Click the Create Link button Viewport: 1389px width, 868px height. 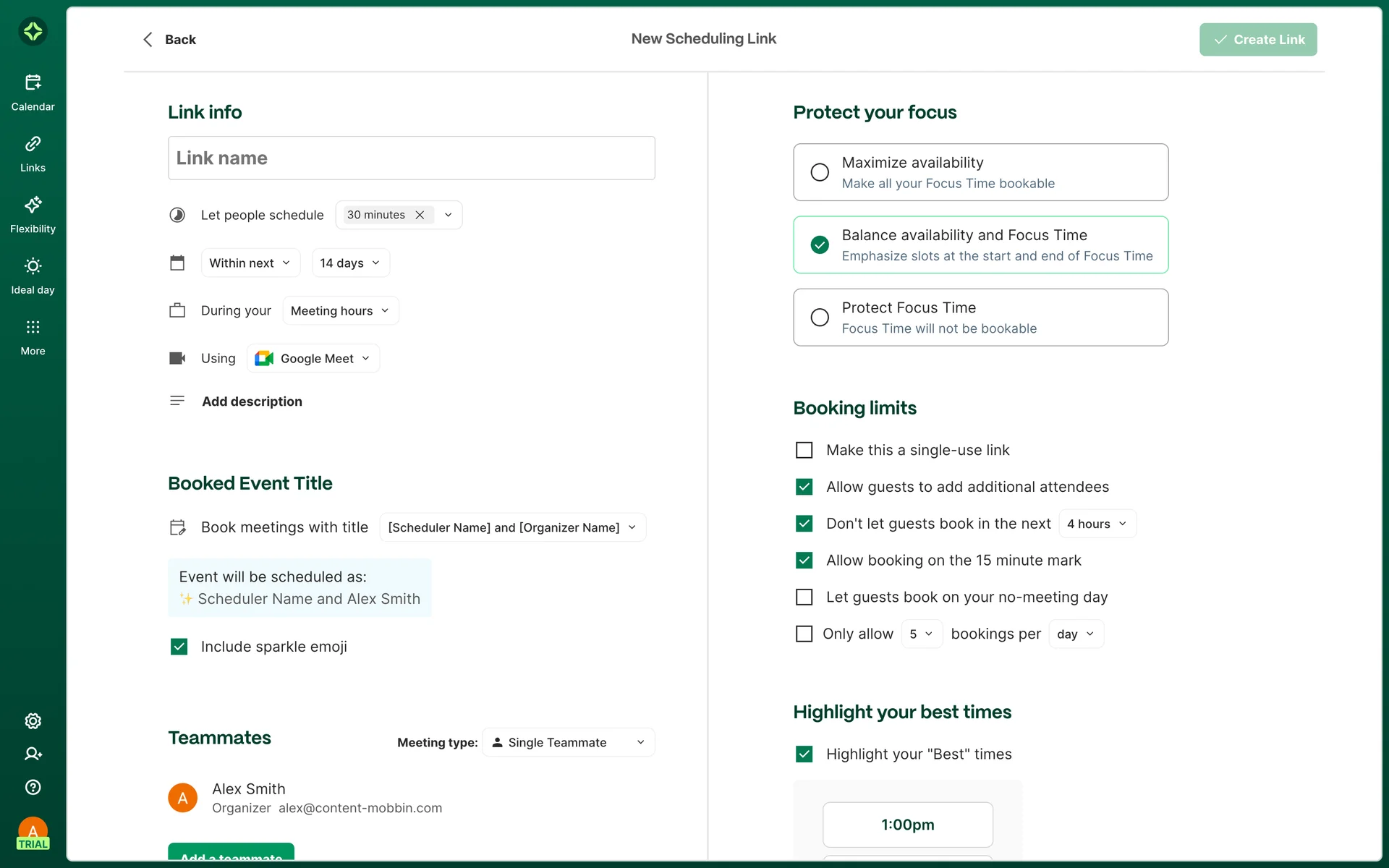point(1258,39)
